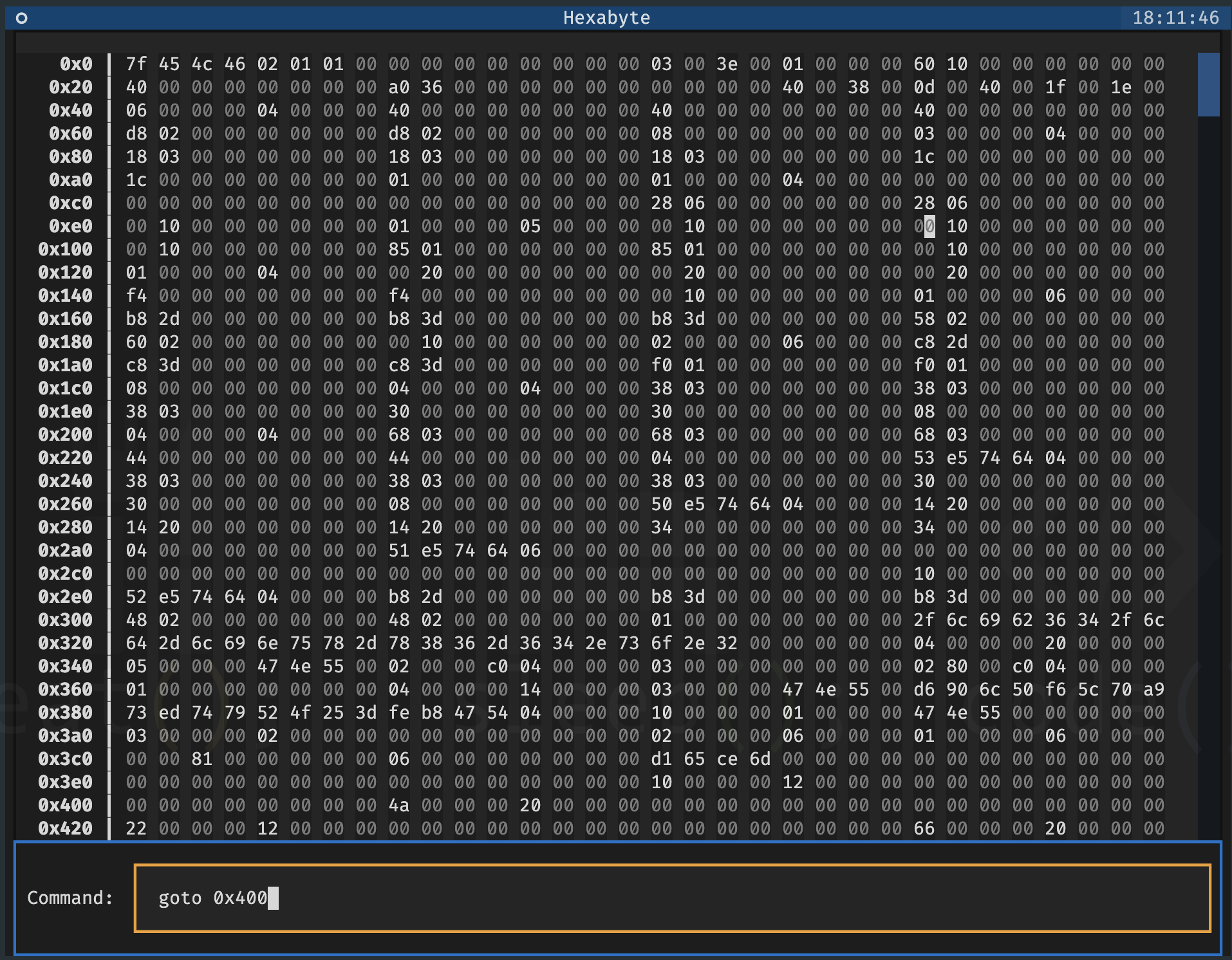Select offset label 0x260

pyautogui.click(x=66, y=504)
